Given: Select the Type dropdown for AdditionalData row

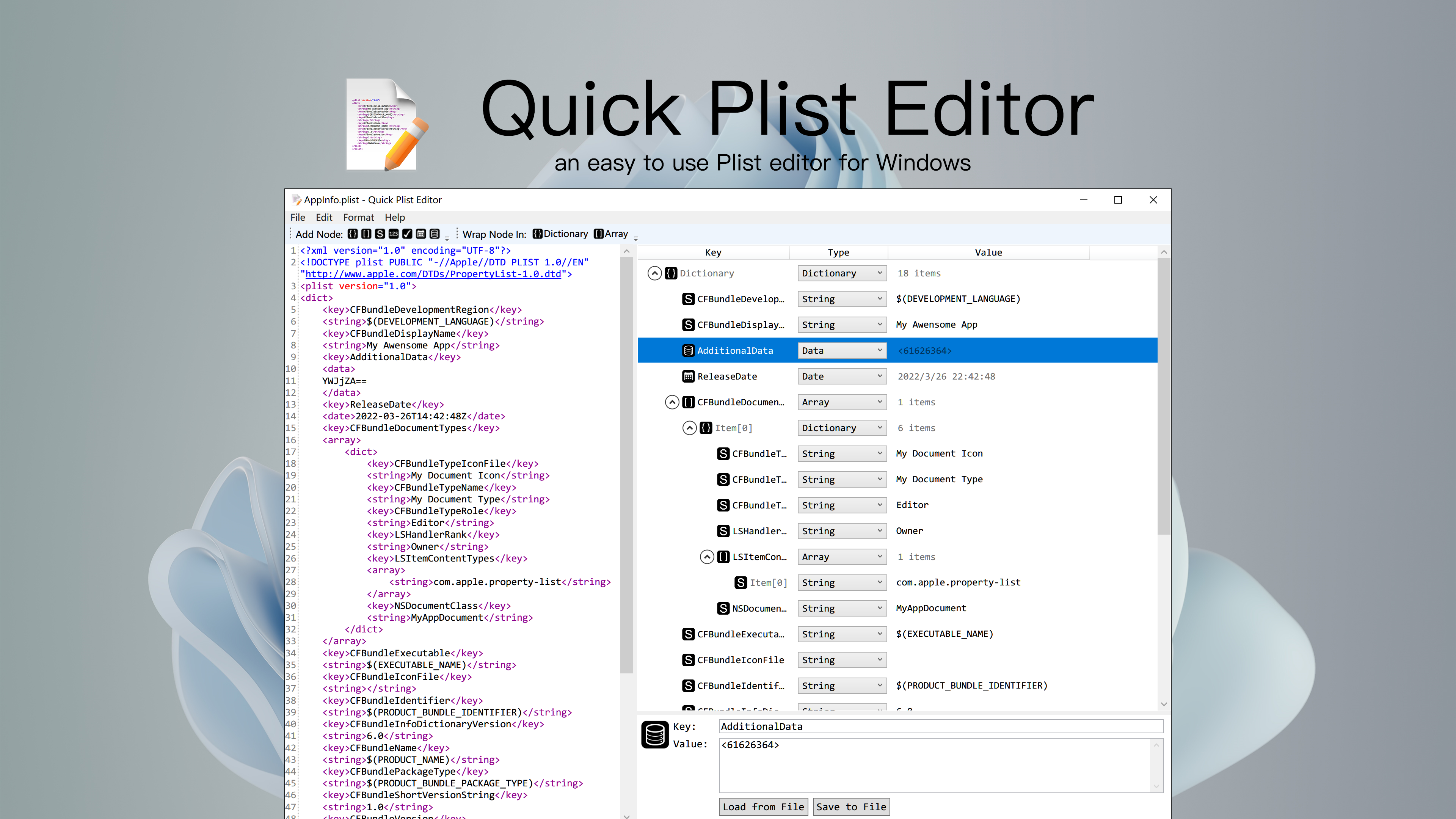Looking at the screenshot, I should click(x=839, y=350).
